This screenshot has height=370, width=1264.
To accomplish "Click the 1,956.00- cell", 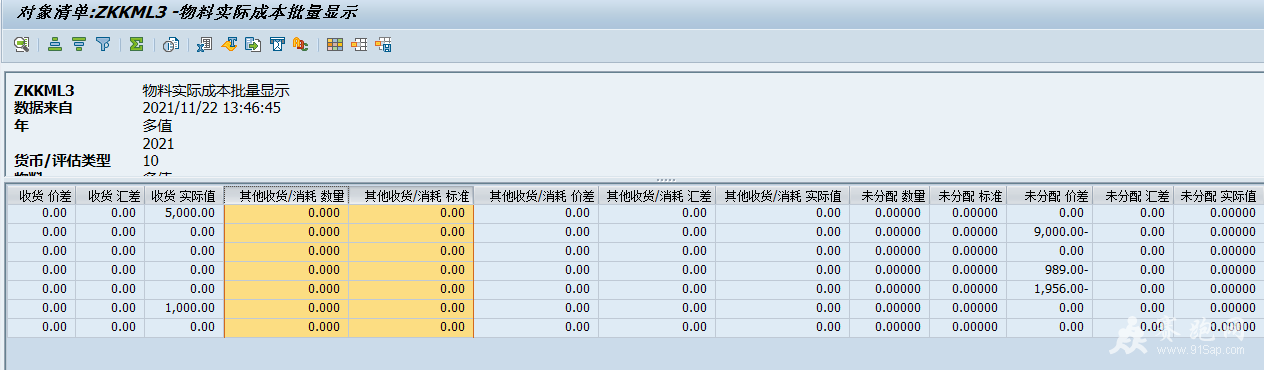I will point(1050,289).
